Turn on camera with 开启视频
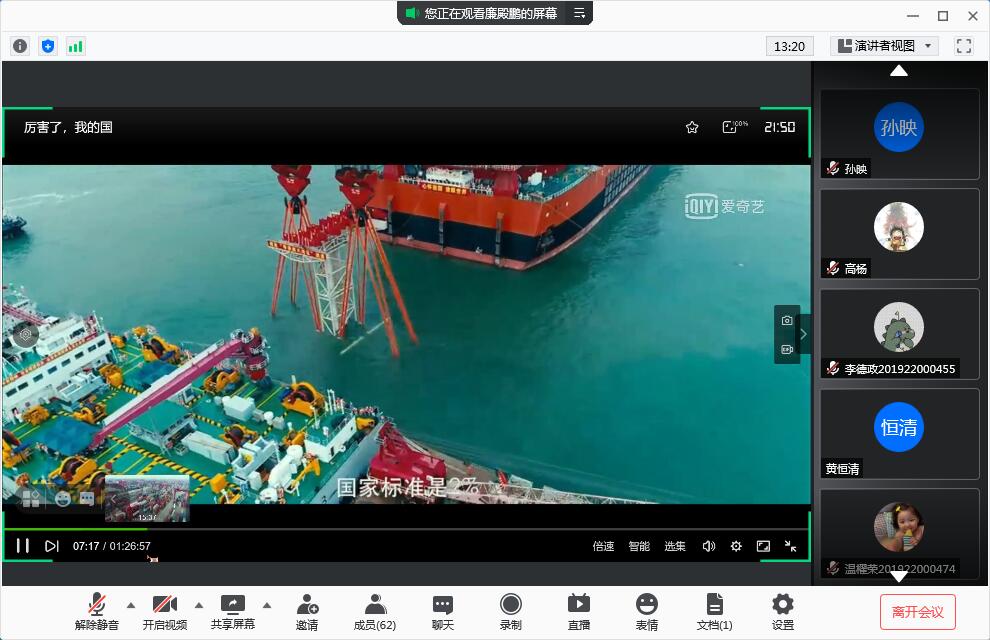 [165, 612]
